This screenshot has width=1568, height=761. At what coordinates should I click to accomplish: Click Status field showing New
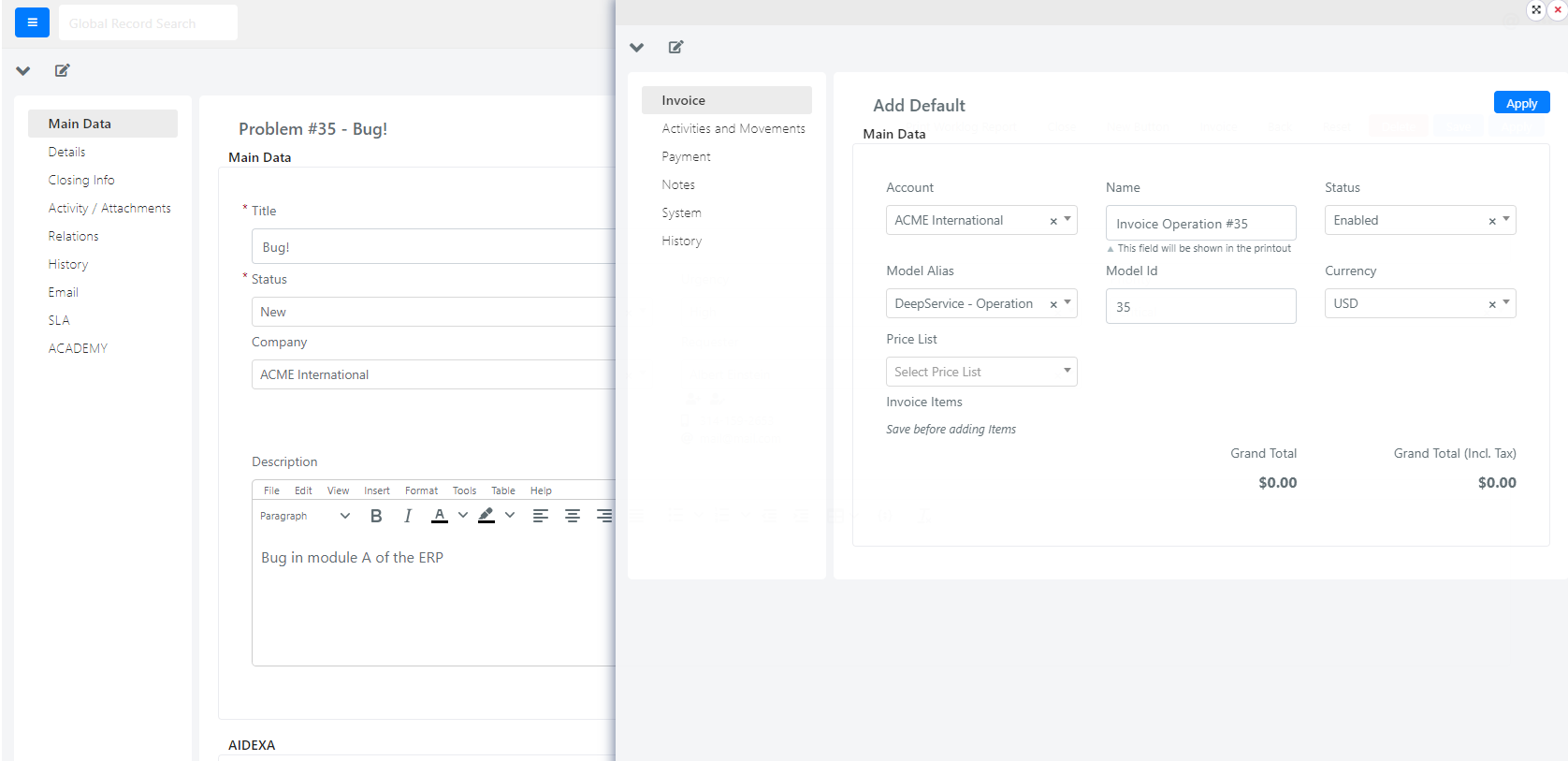[433, 312]
